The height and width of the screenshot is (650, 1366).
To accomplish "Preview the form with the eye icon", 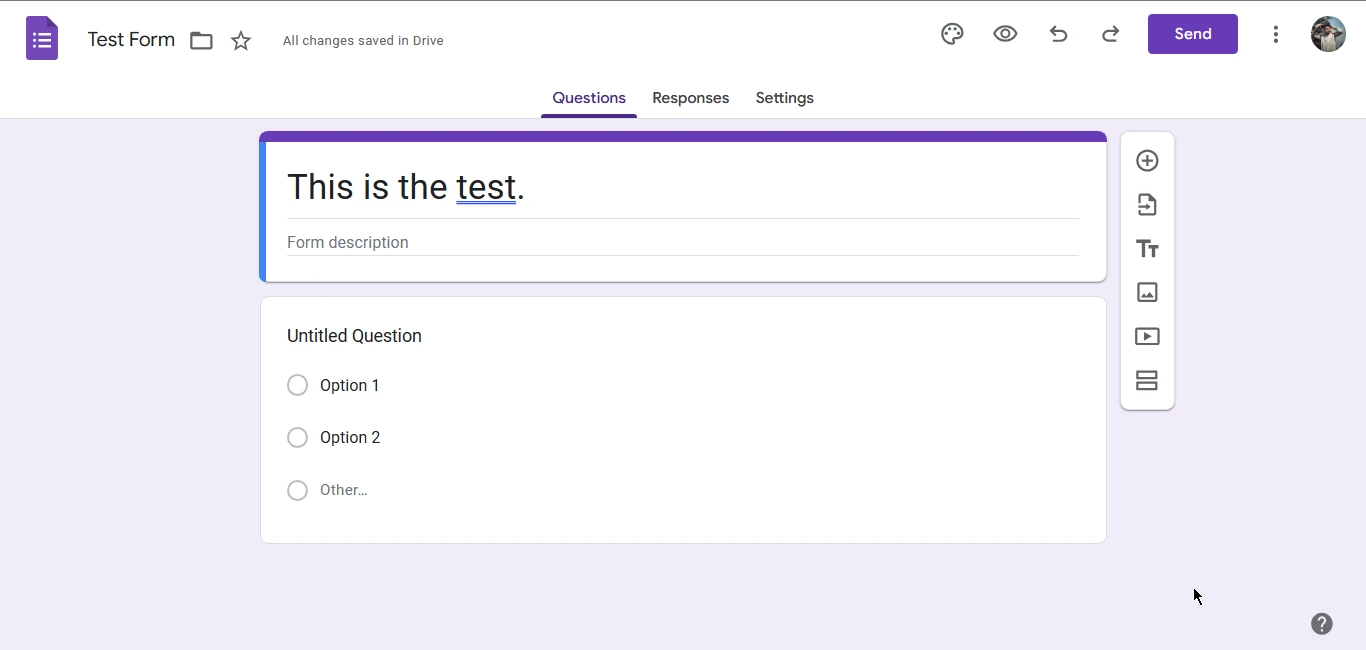I will click(1005, 34).
